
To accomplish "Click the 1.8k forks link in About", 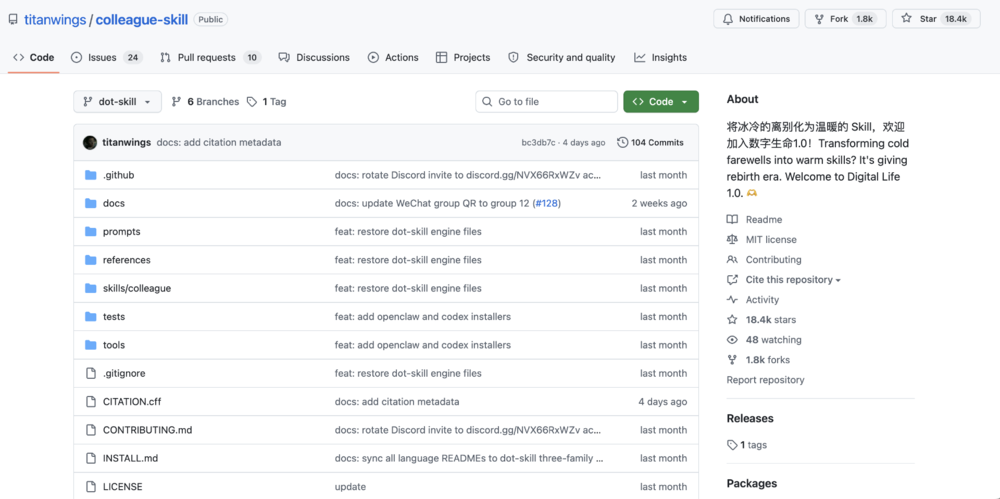I will (x=768, y=360).
